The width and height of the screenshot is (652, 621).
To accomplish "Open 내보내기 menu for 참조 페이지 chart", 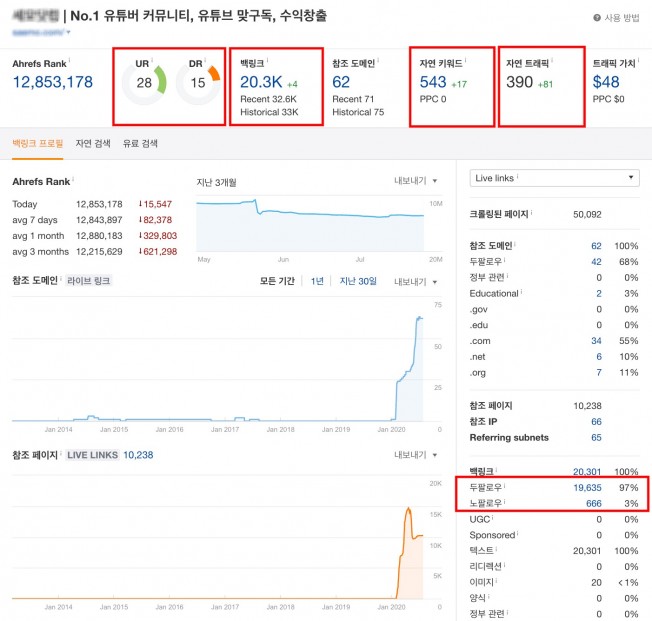I will tap(415, 455).
